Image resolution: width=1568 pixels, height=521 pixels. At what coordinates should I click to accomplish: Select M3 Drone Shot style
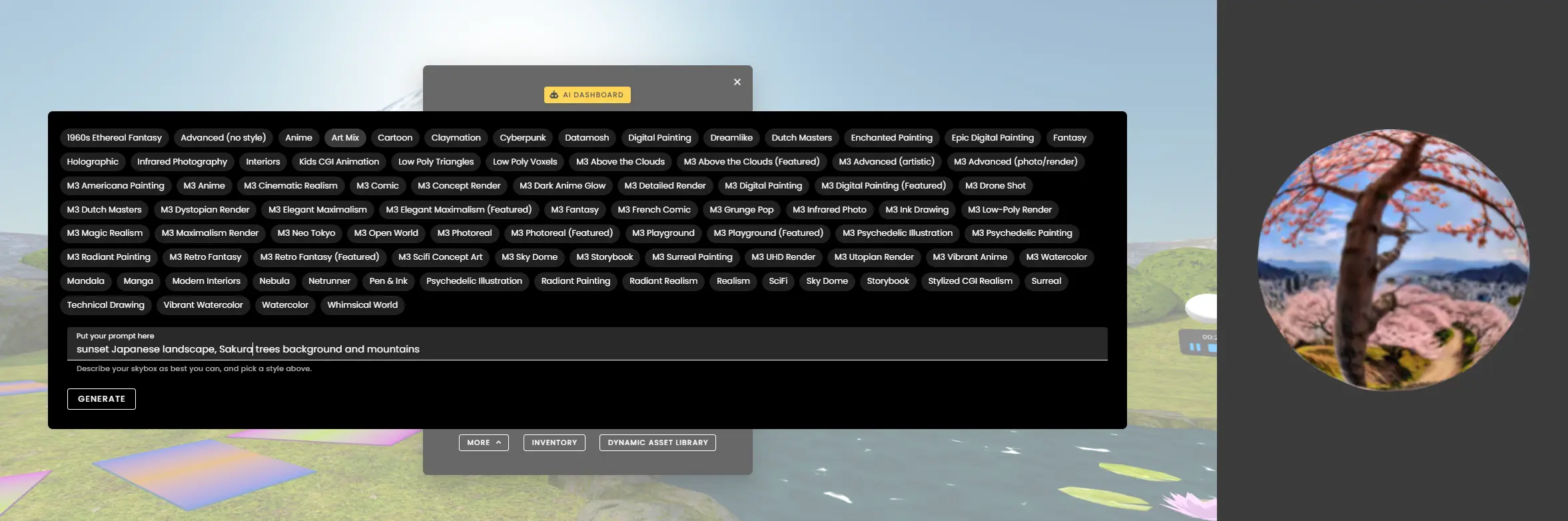coord(995,186)
